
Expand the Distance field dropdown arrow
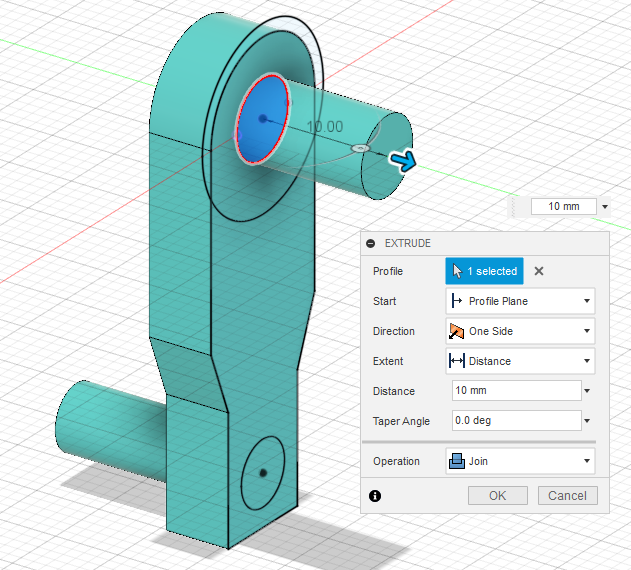pos(587,391)
